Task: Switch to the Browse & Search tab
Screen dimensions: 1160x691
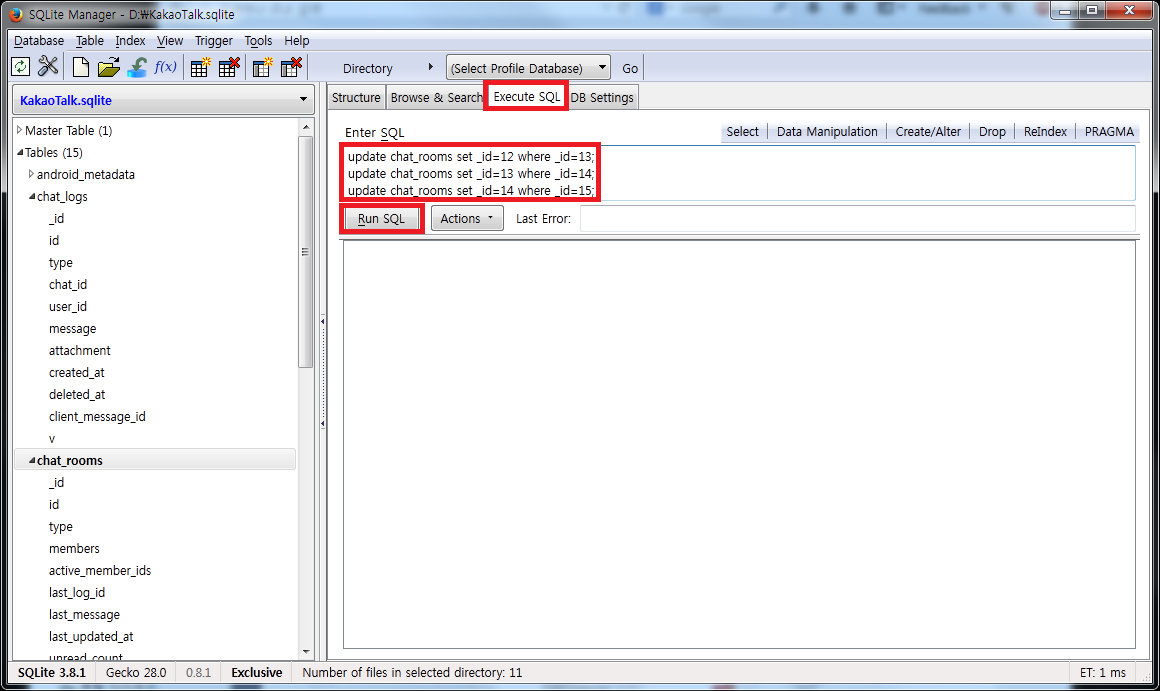Action: 436,97
